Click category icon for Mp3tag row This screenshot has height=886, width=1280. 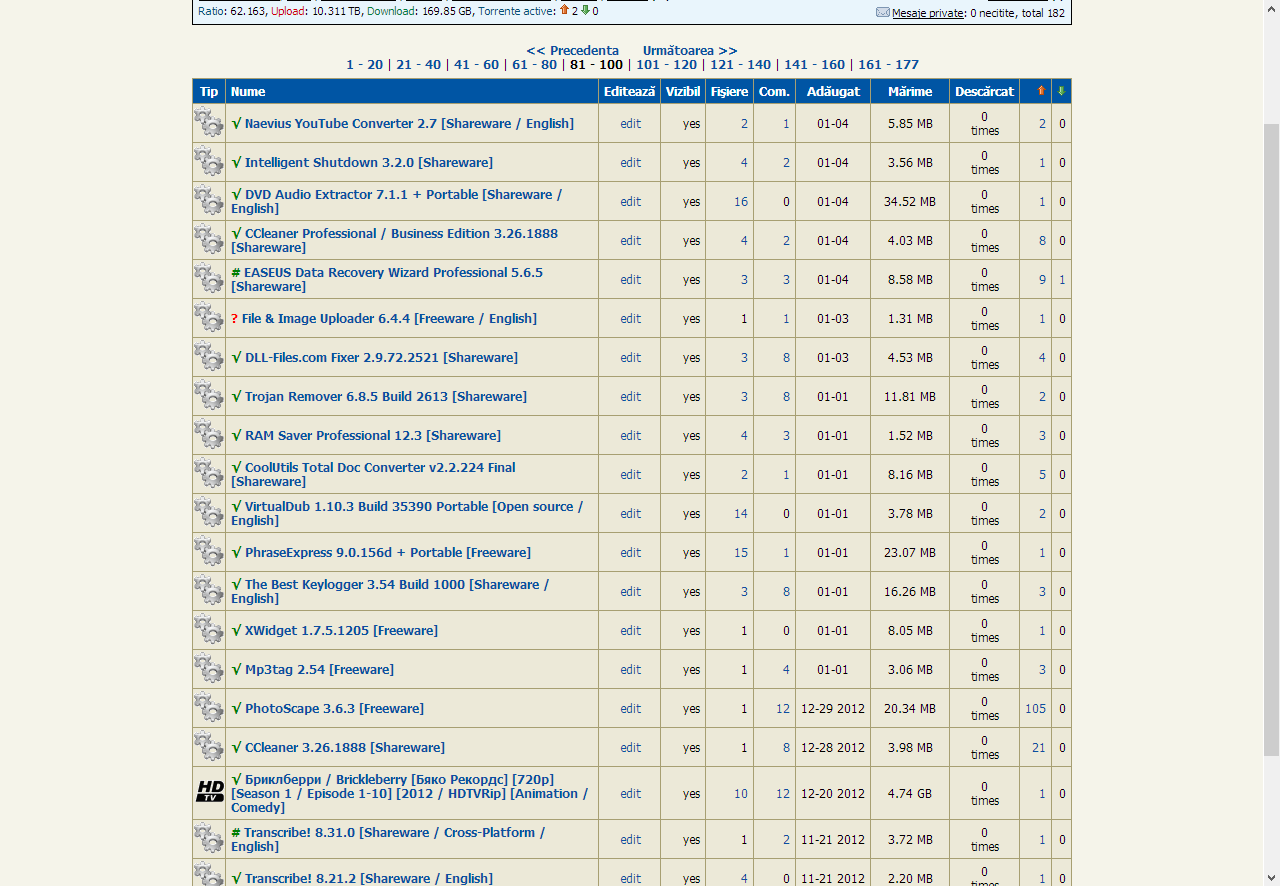(x=209, y=669)
